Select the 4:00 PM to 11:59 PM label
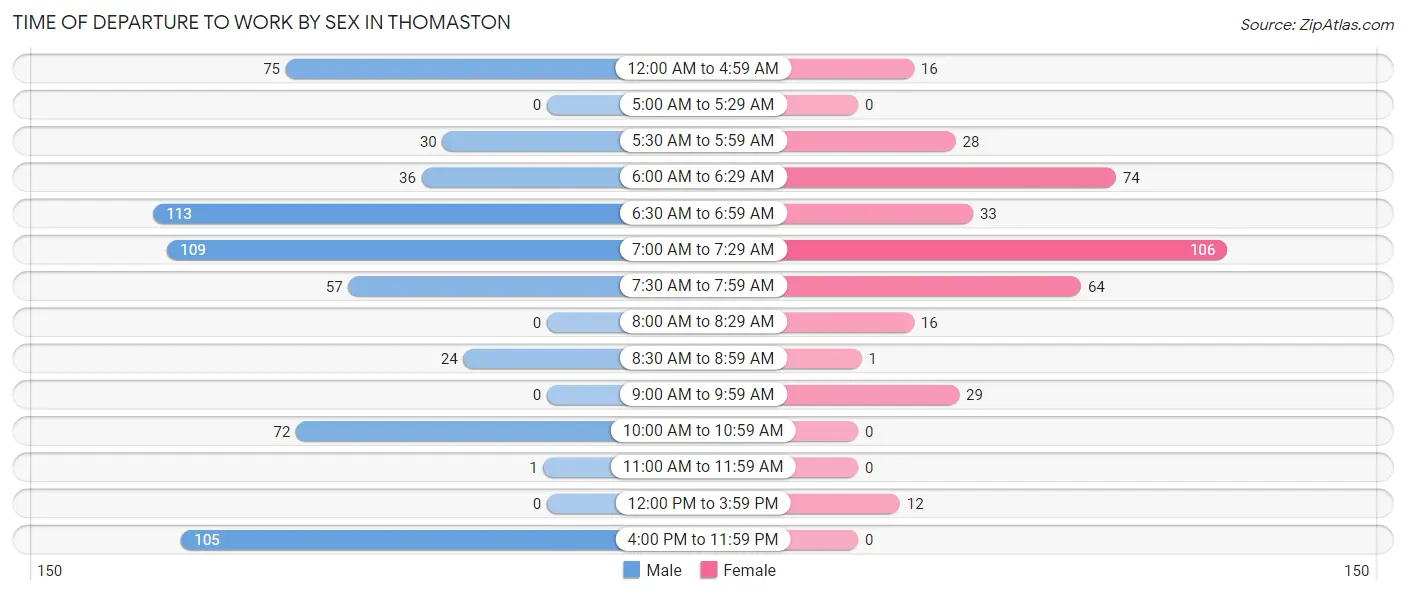Image resolution: width=1406 pixels, height=595 pixels. [703, 539]
